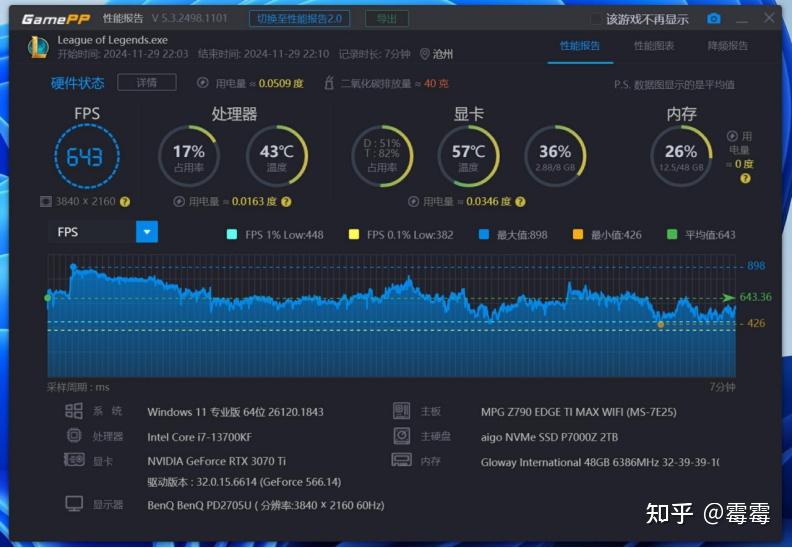792x548 pixels.
Task: Click the motherboard icon next to 主板
Action: click(402, 411)
